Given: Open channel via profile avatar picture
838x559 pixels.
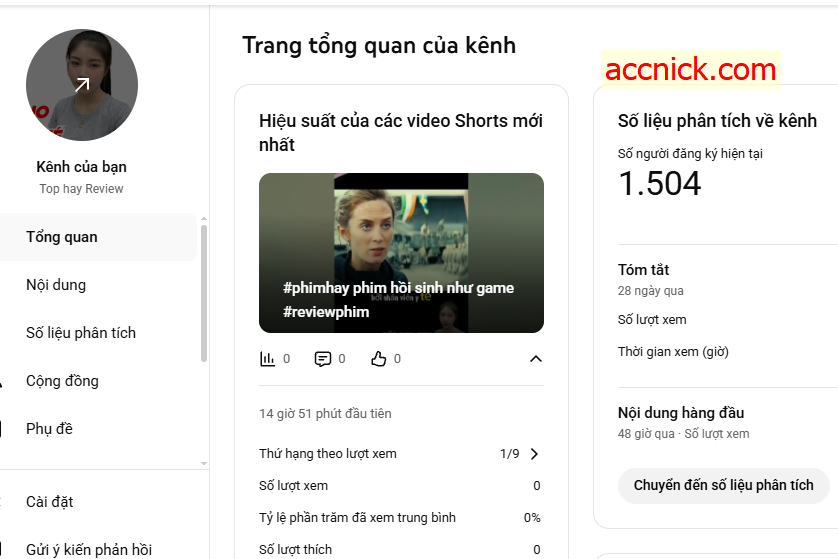Looking at the screenshot, I should pyautogui.click(x=82, y=85).
